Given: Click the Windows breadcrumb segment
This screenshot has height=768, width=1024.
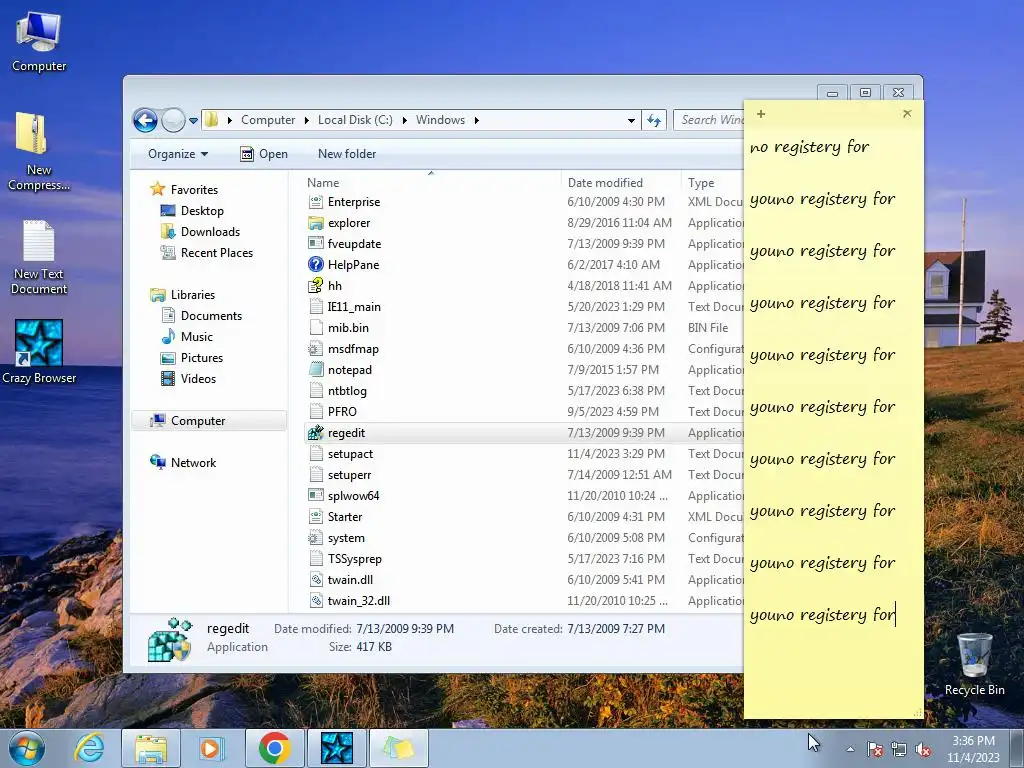Looking at the screenshot, I should pyautogui.click(x=440, y=120).
